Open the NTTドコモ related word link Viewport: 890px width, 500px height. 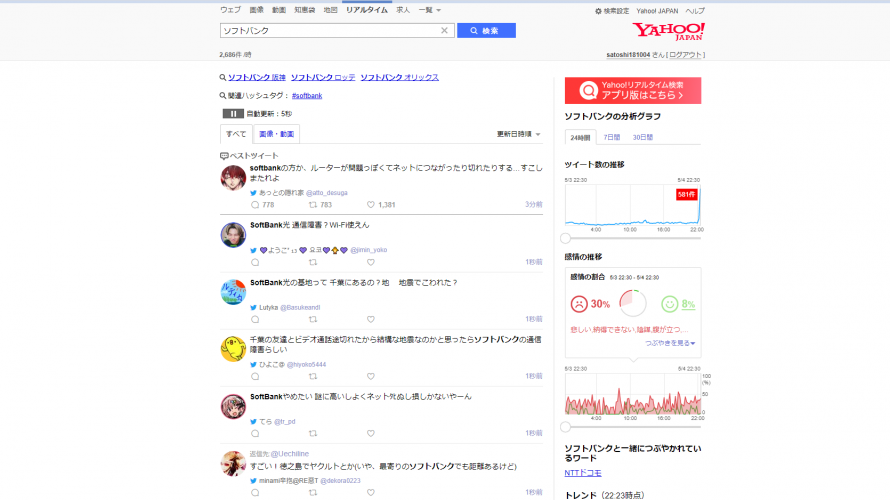pos(583,473)
